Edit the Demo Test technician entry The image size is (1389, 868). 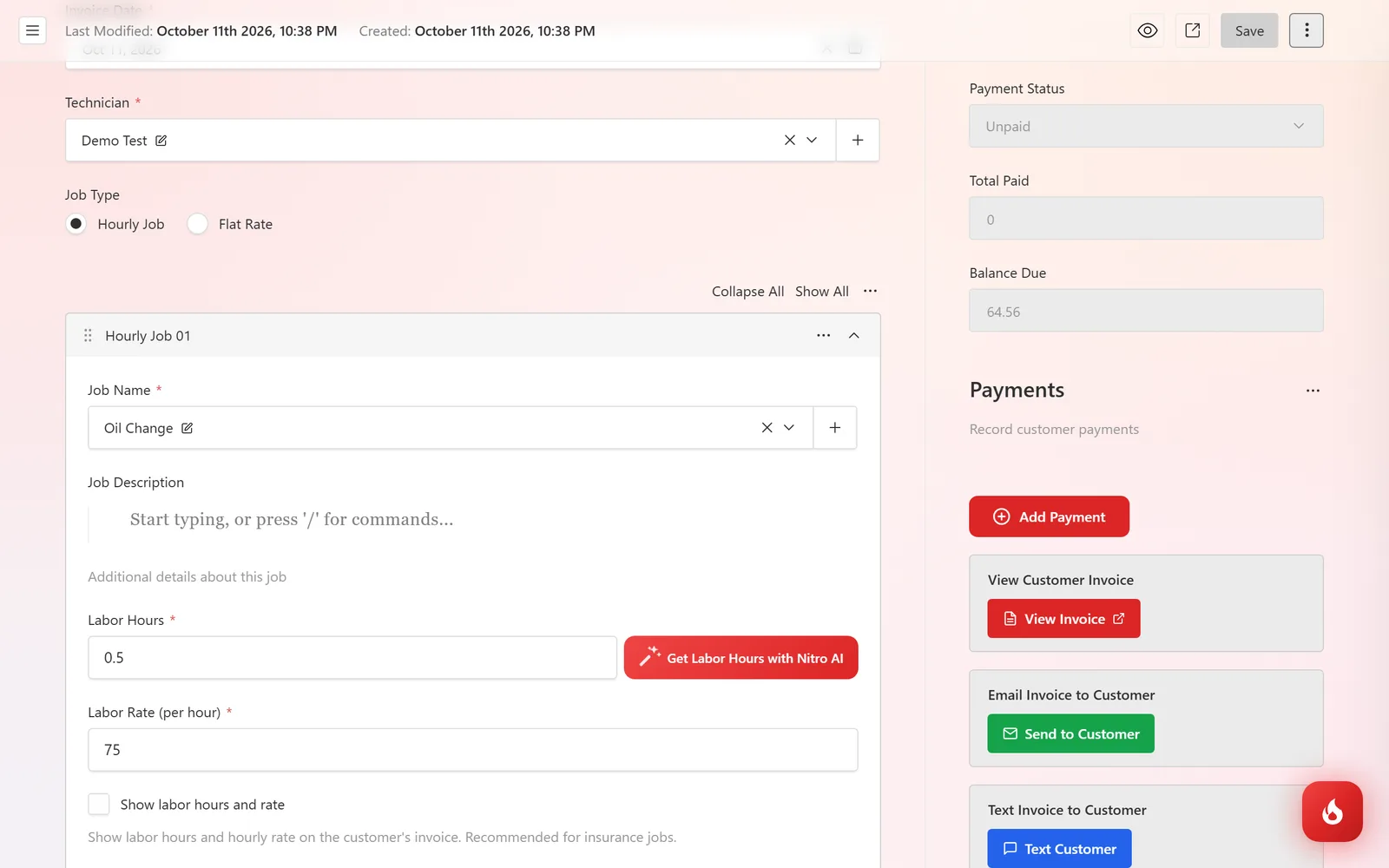(161, 141)
